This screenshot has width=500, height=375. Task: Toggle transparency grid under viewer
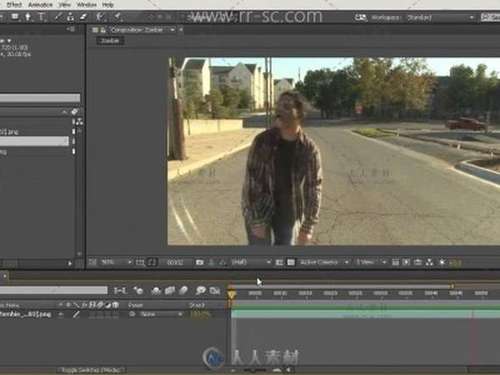pyautogui.click(x=291, y=262)
